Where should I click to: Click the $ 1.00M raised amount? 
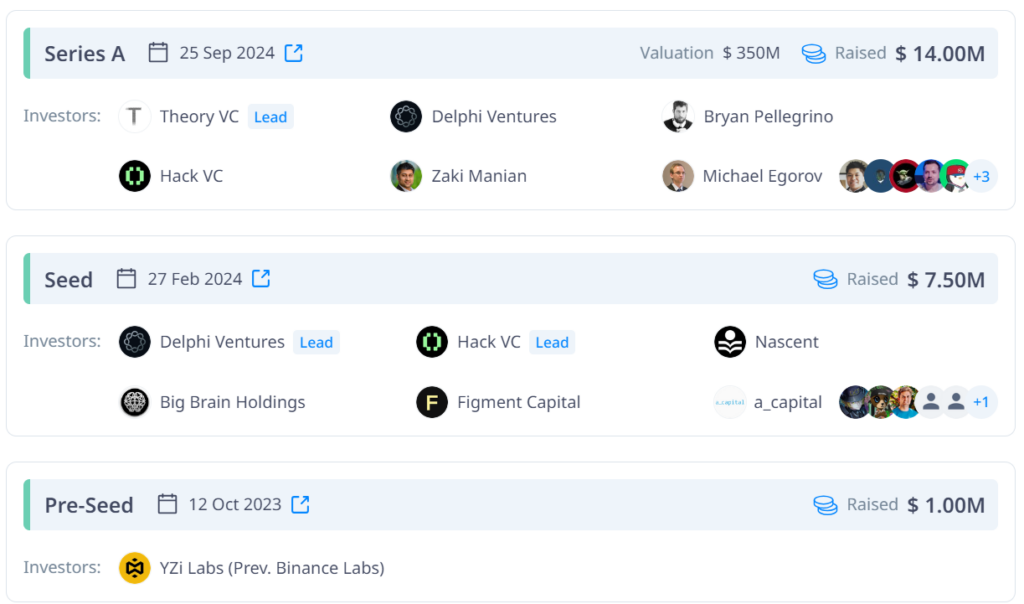(x=946, y=505)
